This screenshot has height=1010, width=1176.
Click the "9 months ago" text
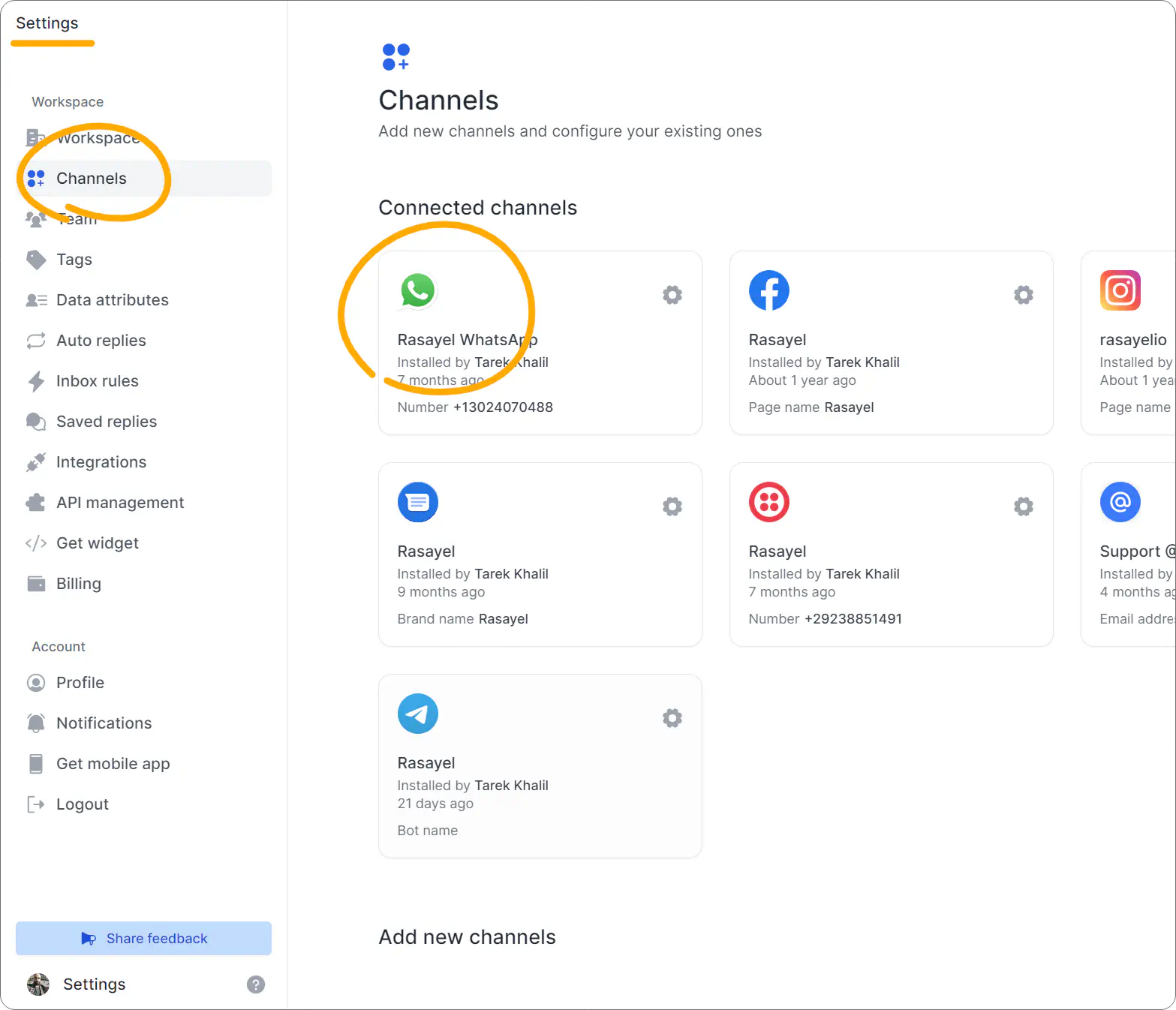pos(441,592)
